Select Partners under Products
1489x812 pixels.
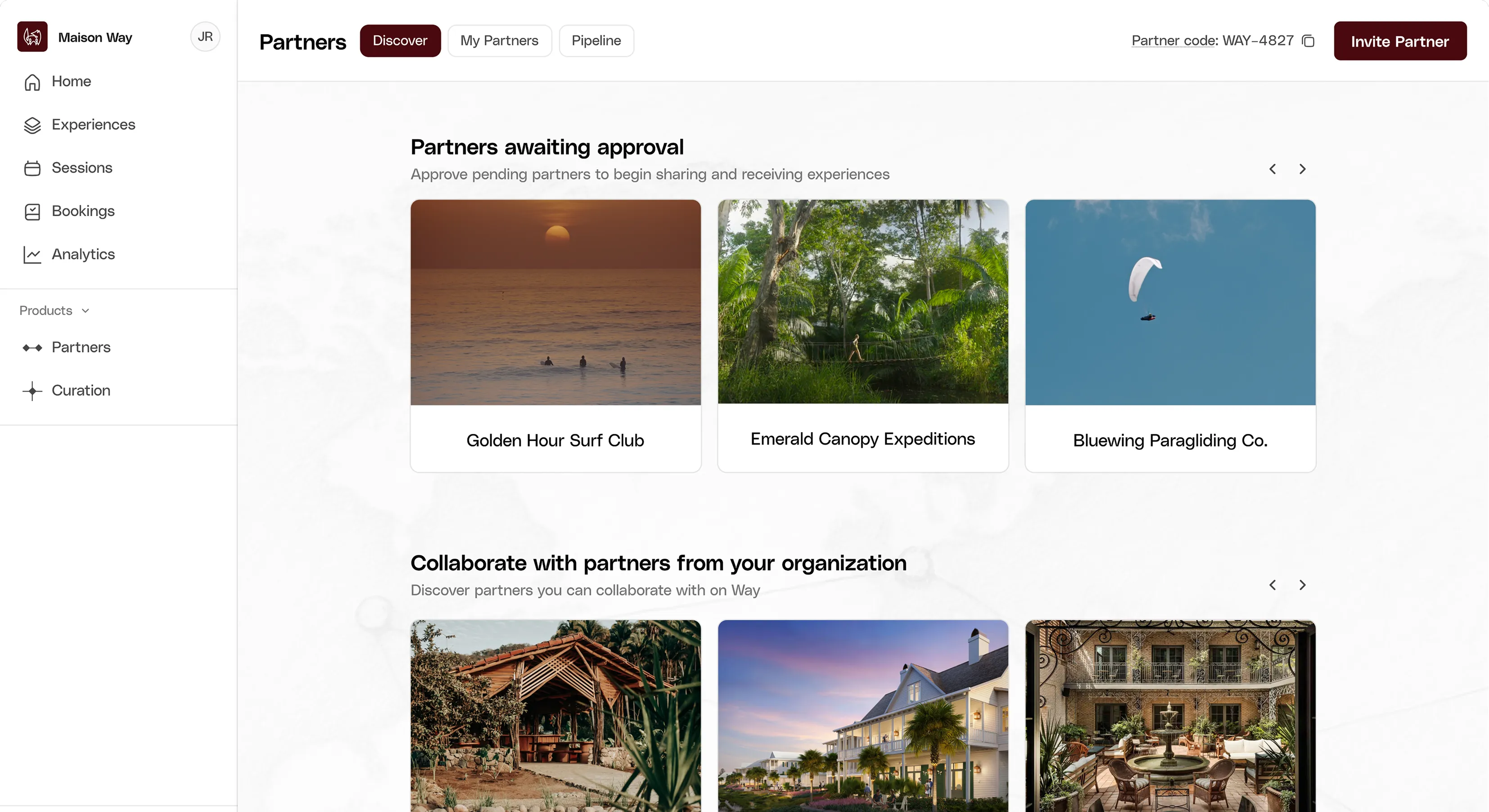(x=81, y=347)
